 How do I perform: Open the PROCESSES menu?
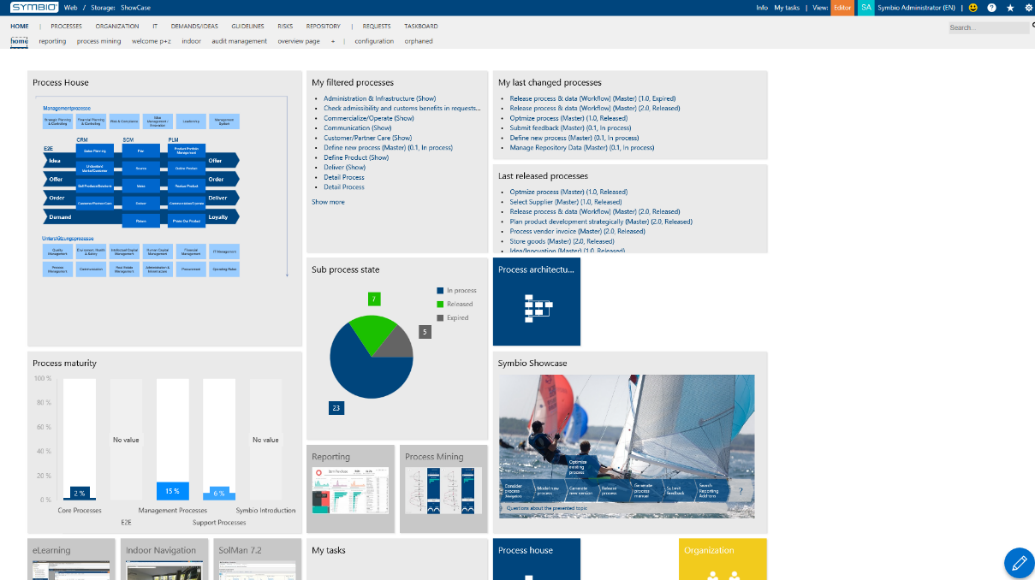click(x=66, y=26)
